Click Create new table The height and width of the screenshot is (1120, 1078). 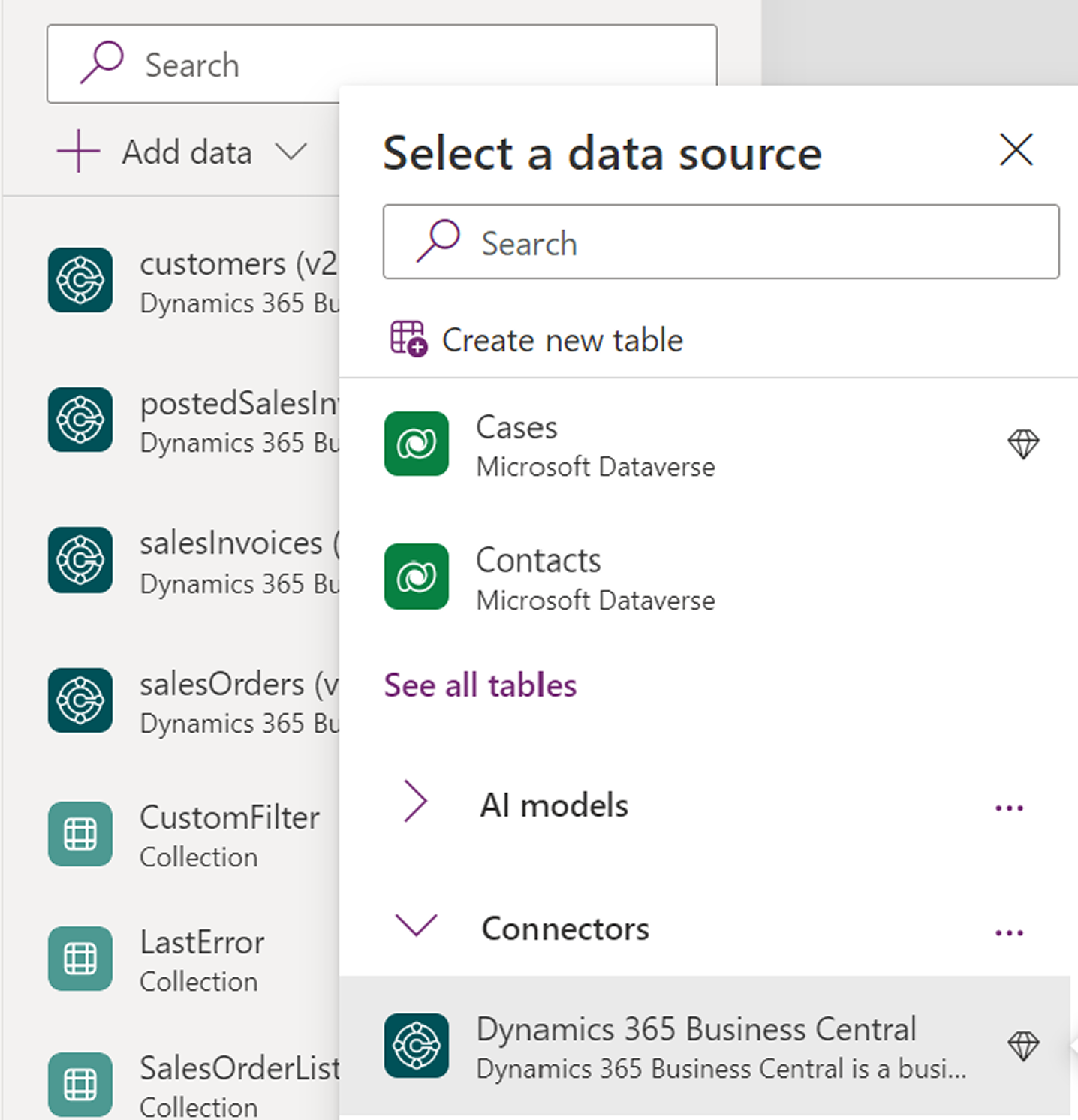pos(562,340)
